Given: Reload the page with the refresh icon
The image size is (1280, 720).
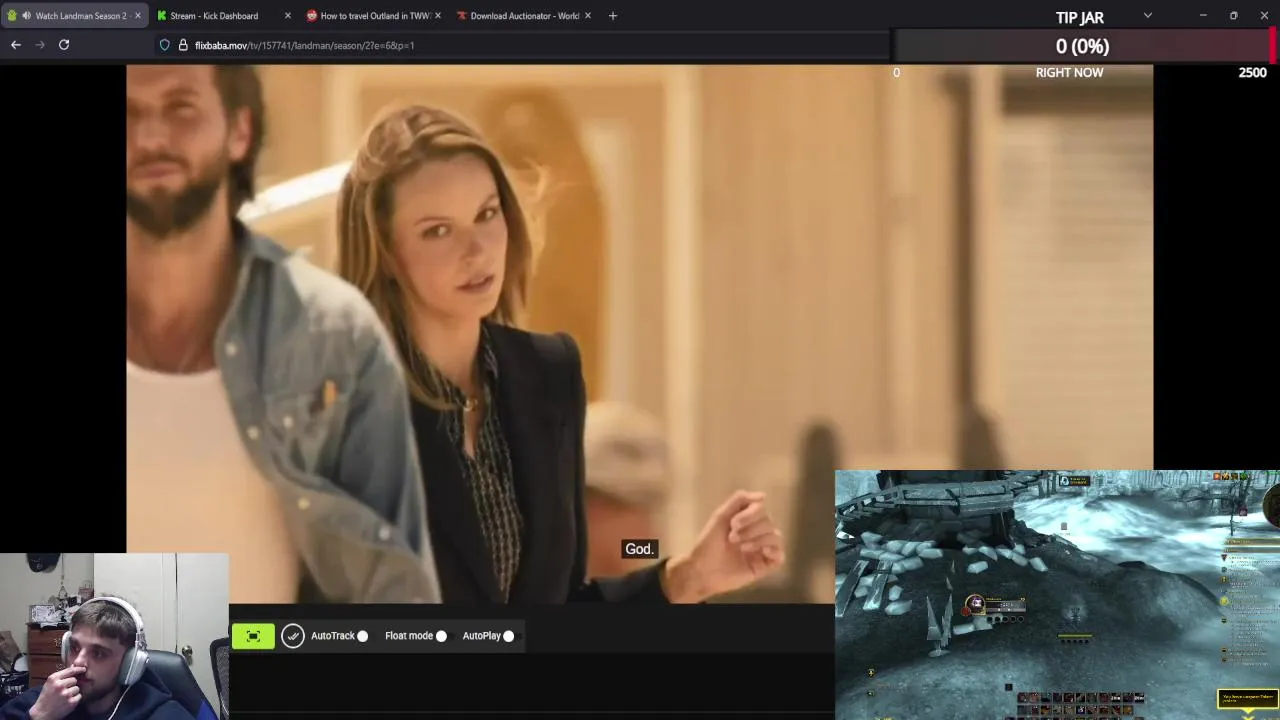Looking at the screenshot, I should point(64,45).
